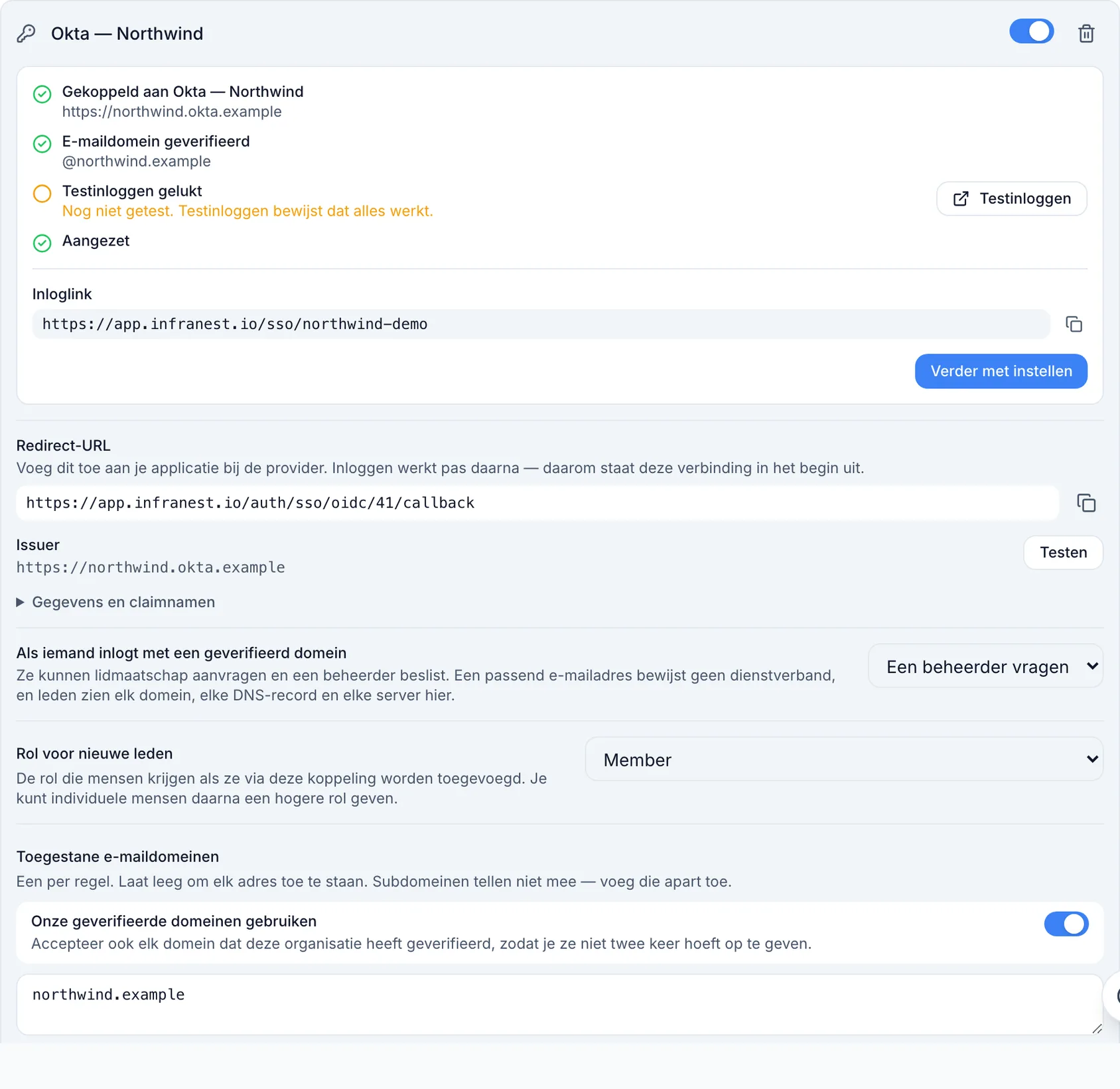Turn off Onze geverifieerde domeinen gebruiken

1066,924
